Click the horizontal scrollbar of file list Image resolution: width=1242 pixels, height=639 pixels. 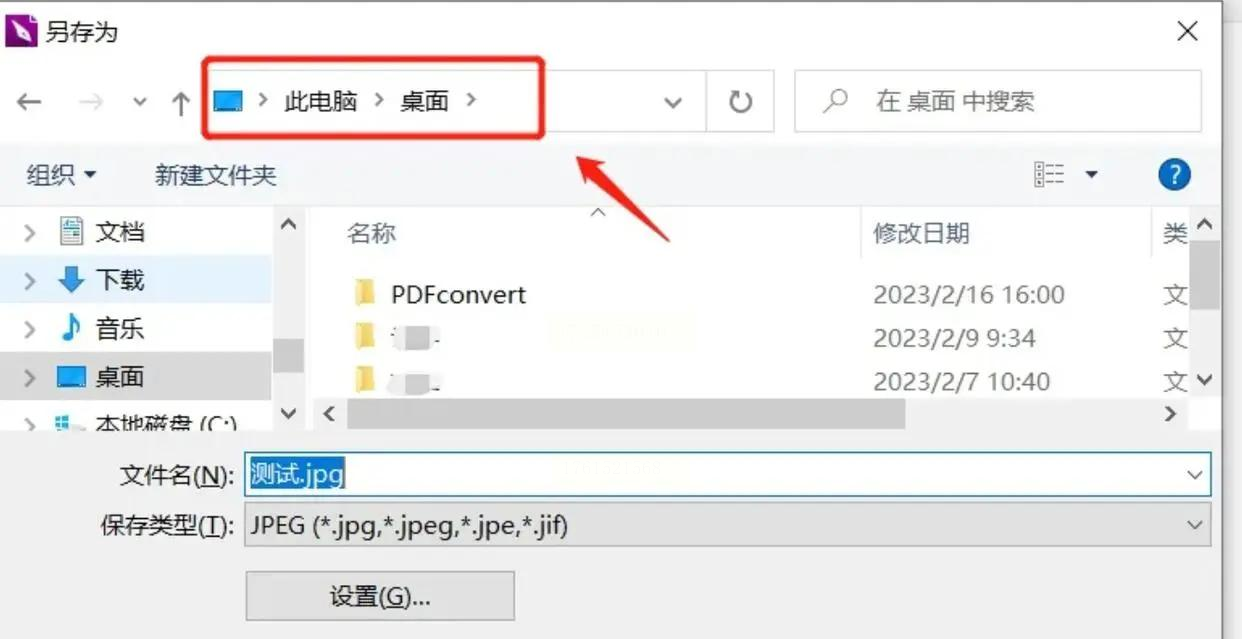pos(625,413)
